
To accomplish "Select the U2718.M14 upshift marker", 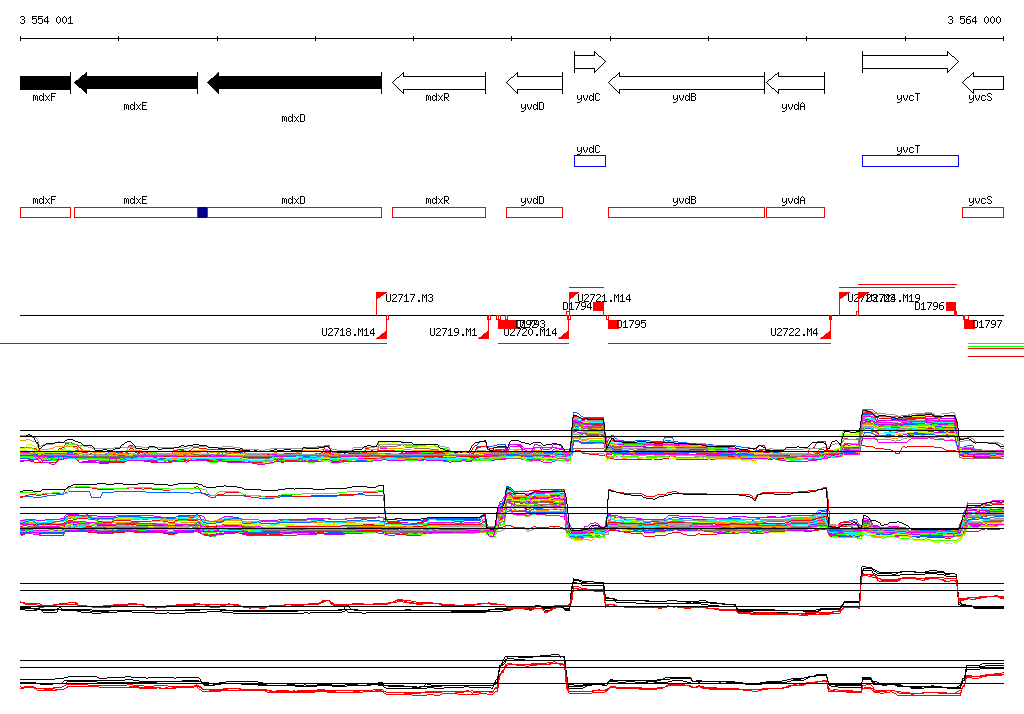I will tap(382, 334).
